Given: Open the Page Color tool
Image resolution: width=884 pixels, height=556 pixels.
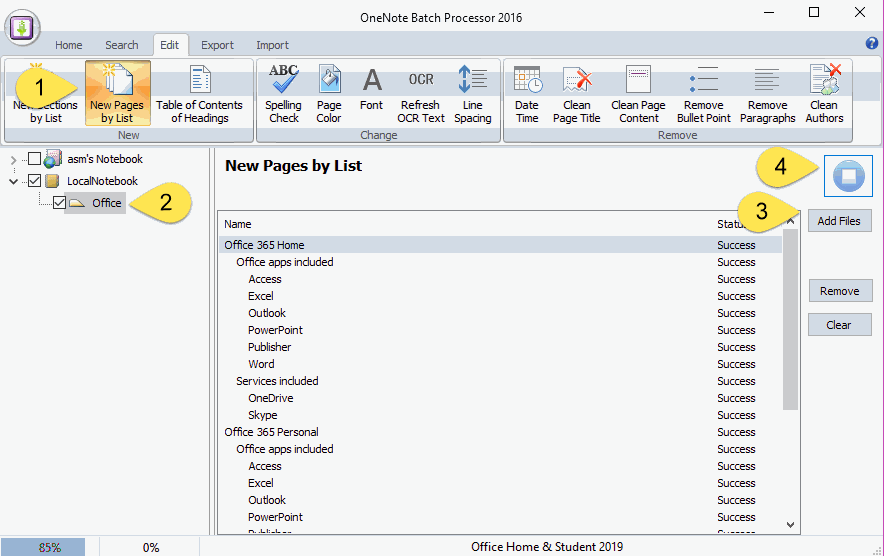Looking at the screenshot, I should tap(329, 93).
